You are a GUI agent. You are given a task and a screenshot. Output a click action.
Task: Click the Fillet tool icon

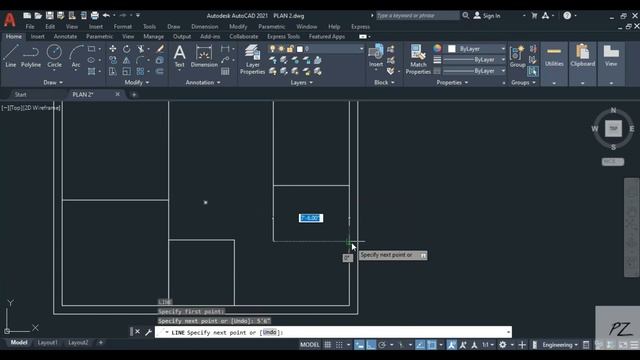[141, 60]
